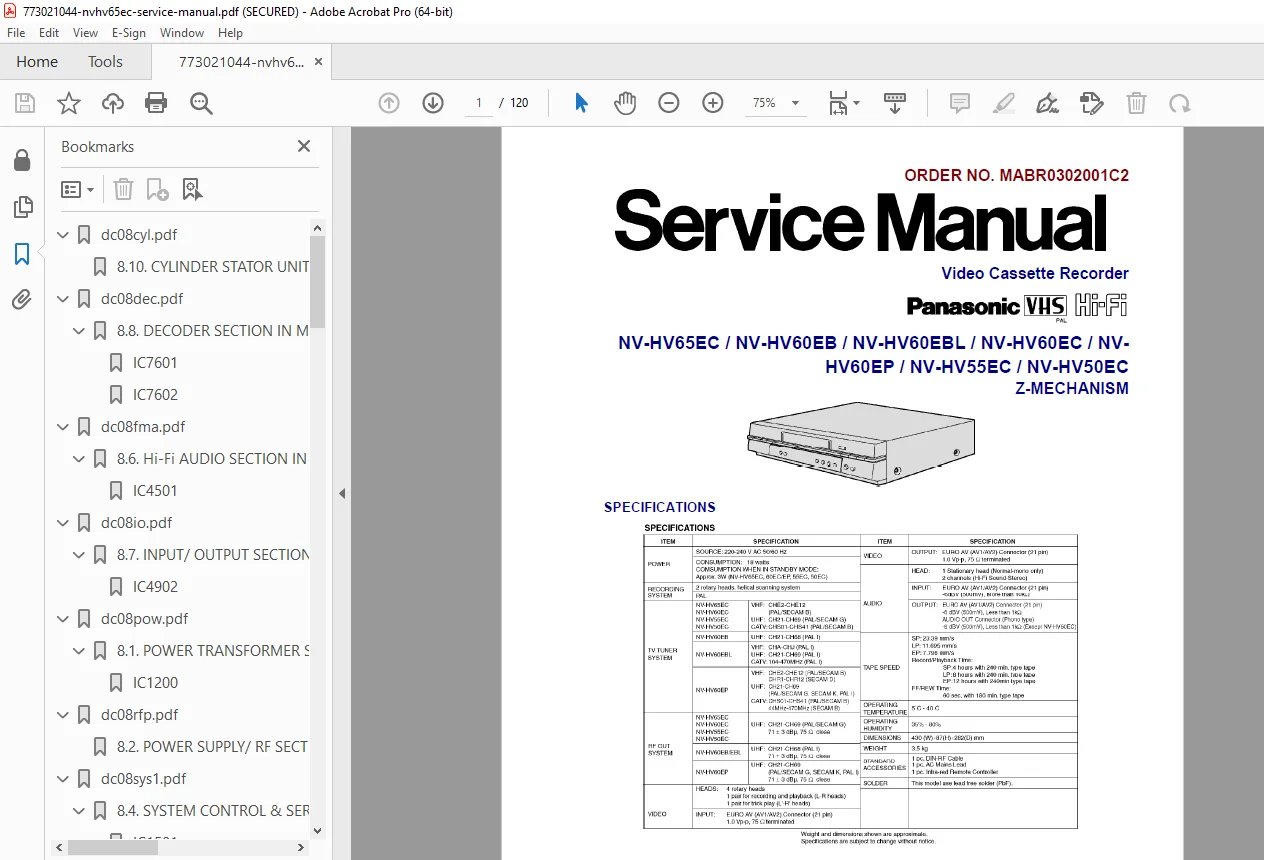The width and height of the screenshot is (1264, 860).
Task: Open the Window menu
Action: 182,33
